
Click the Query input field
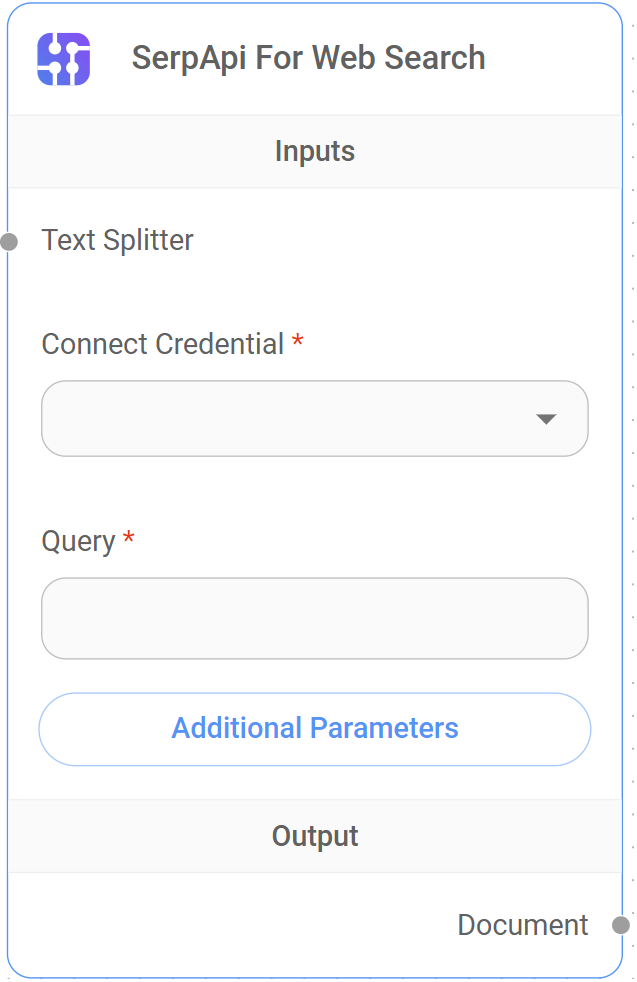314,618
